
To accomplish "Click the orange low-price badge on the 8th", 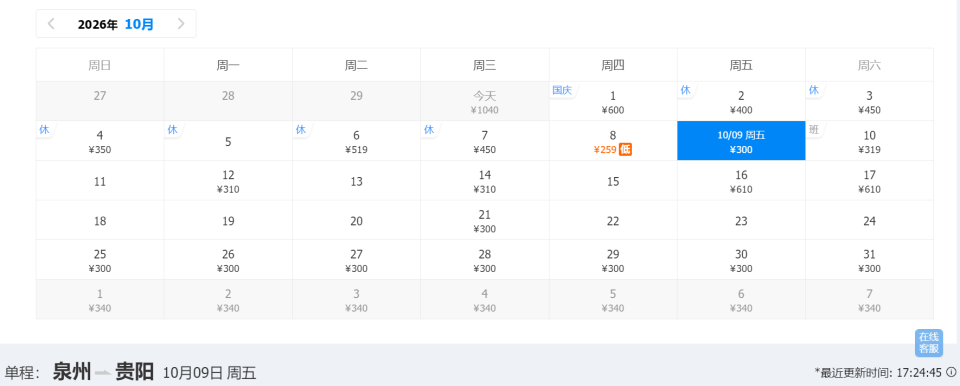I will [625, 149].
